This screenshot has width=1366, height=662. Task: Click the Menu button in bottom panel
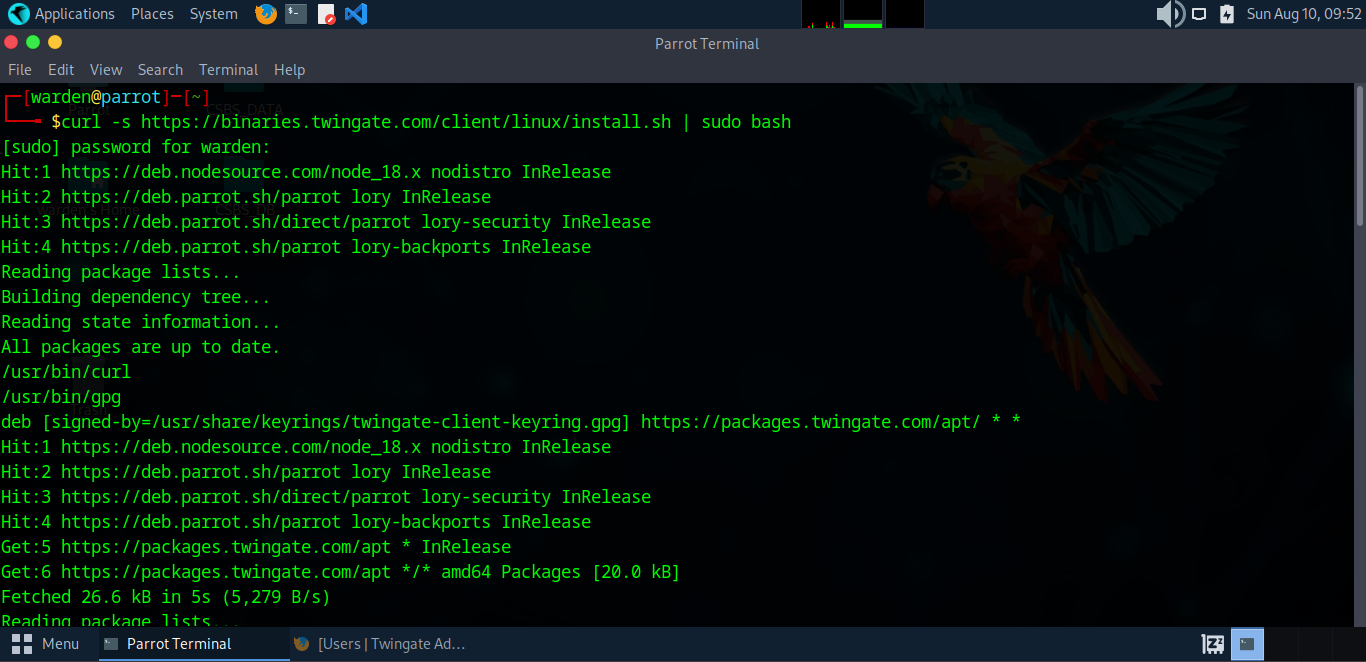pos(46,644)
